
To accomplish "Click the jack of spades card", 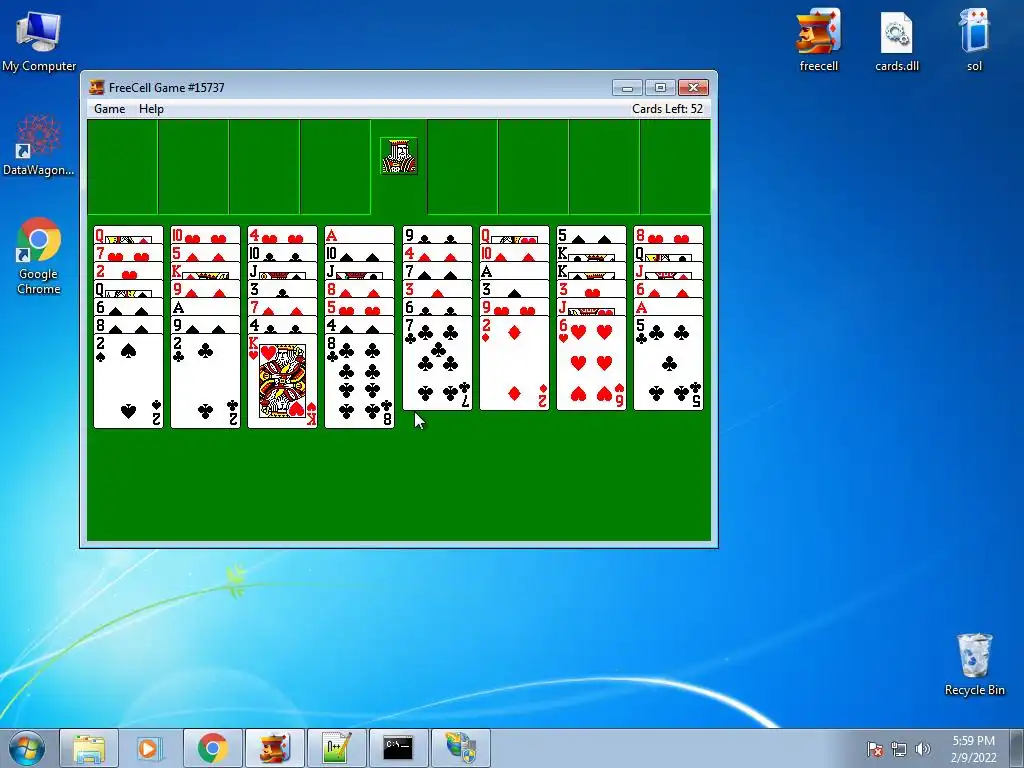I will (282, 272).
